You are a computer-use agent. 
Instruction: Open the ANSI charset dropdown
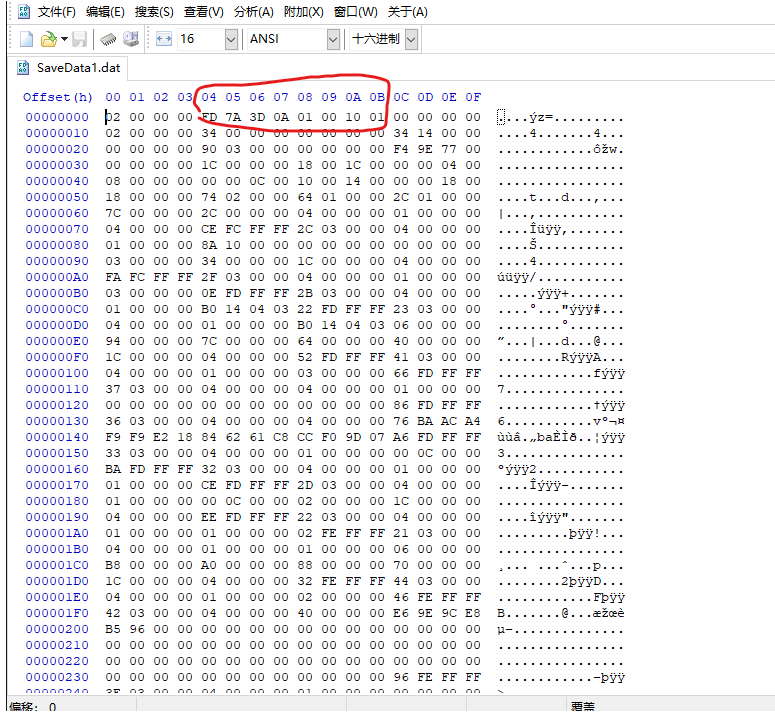333,39
